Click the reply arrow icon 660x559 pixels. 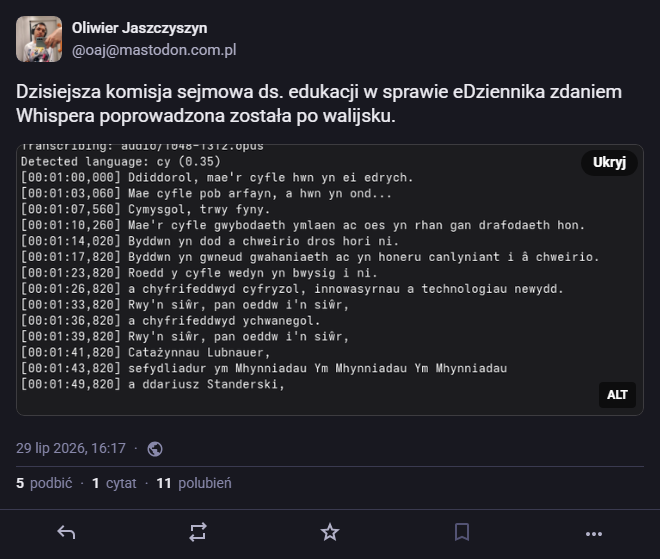[x=66, y=532]
